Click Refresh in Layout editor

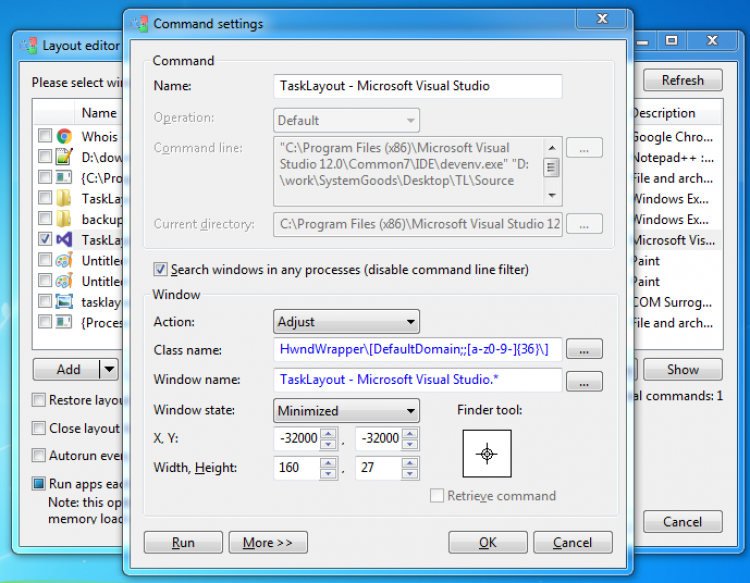tap(683, 80)
